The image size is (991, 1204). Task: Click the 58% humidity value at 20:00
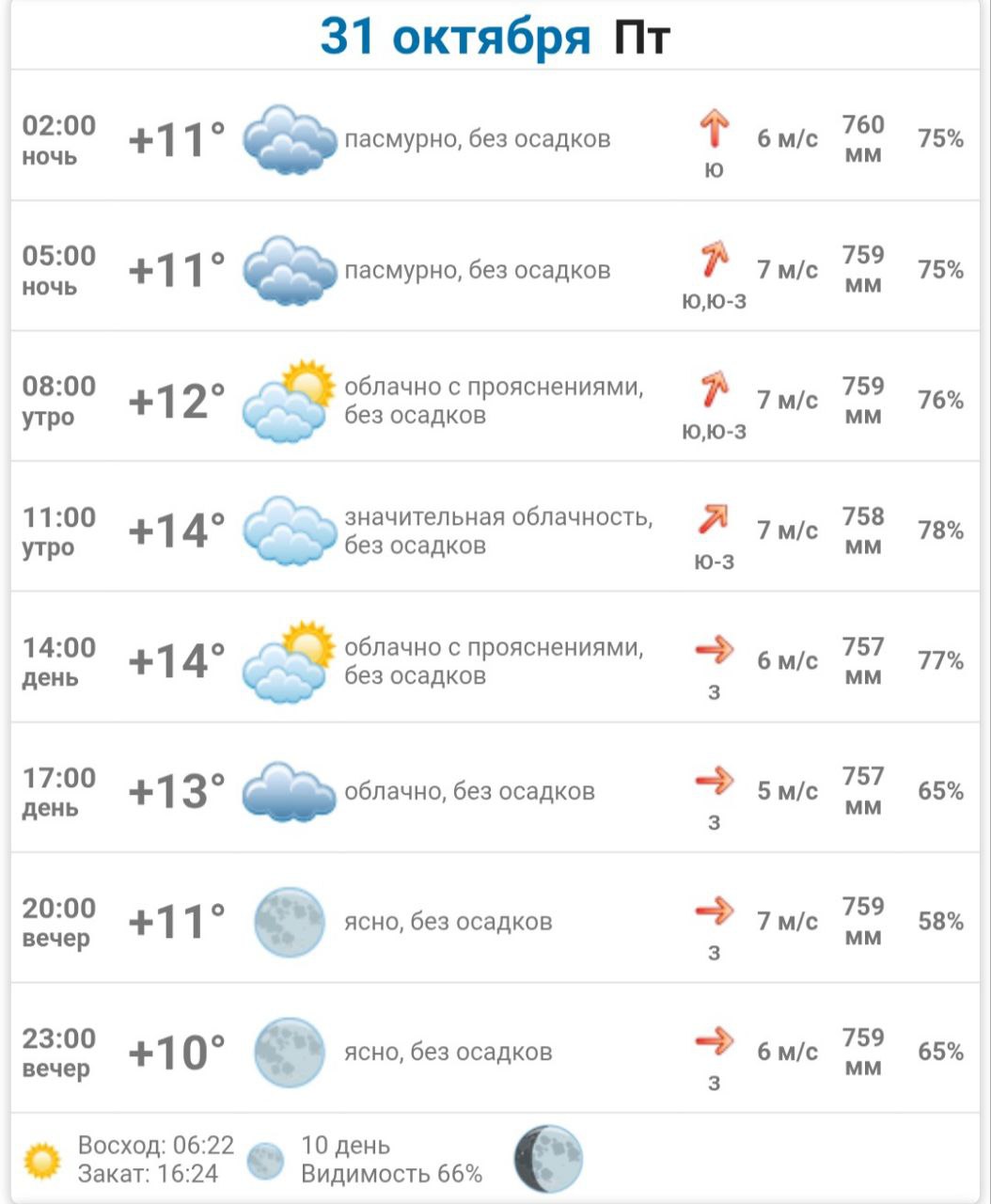[x=940, y=922]
